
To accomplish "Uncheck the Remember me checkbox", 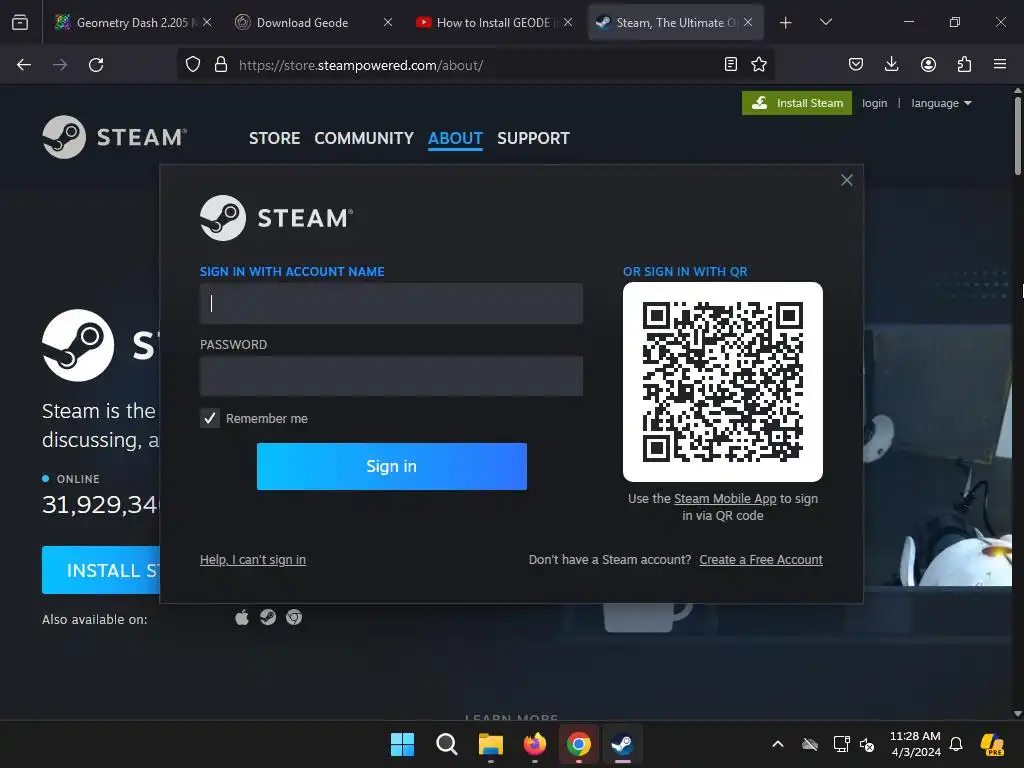I will [210, 418].
